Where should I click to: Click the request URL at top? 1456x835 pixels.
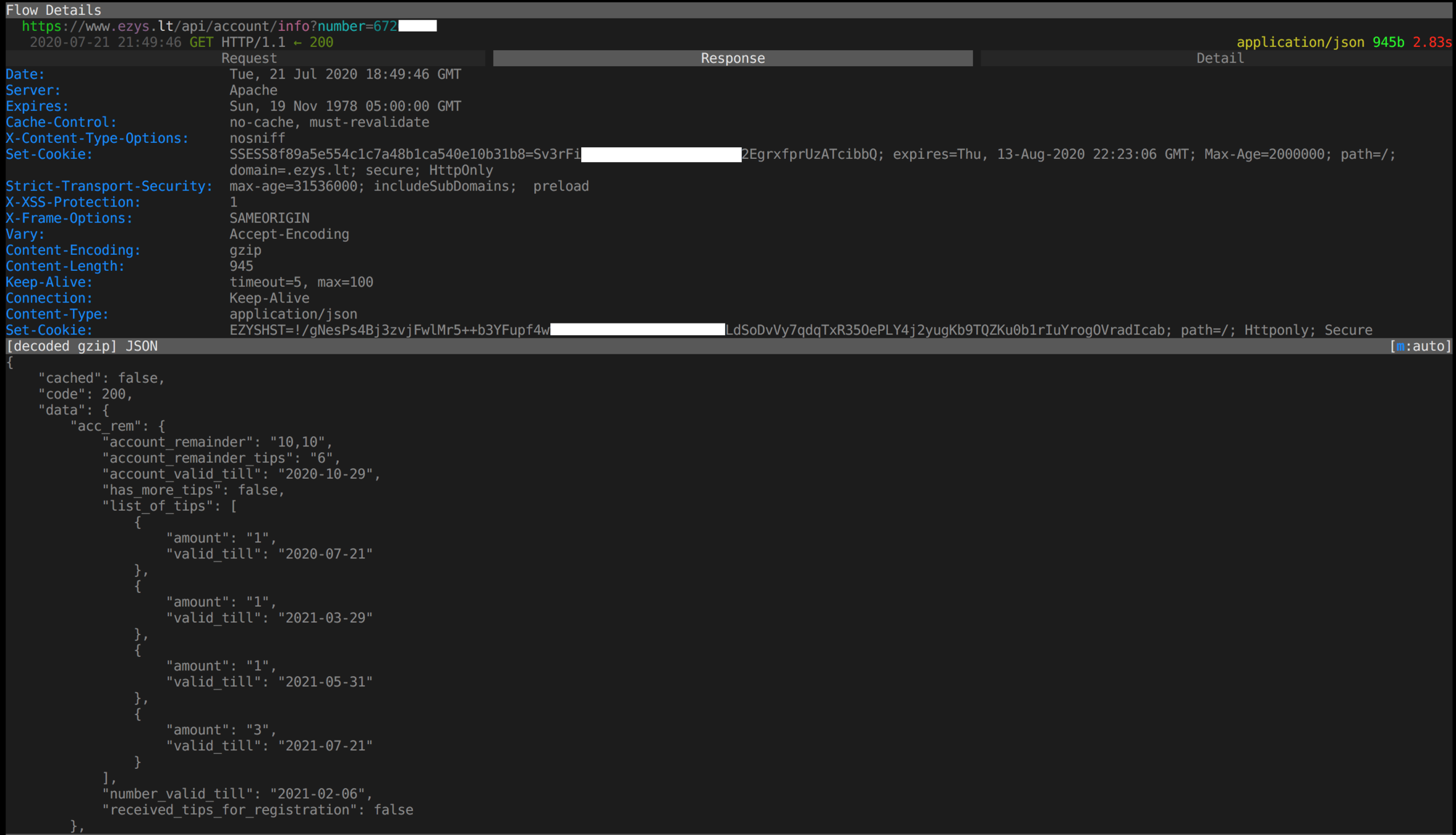tap(210, 26)
